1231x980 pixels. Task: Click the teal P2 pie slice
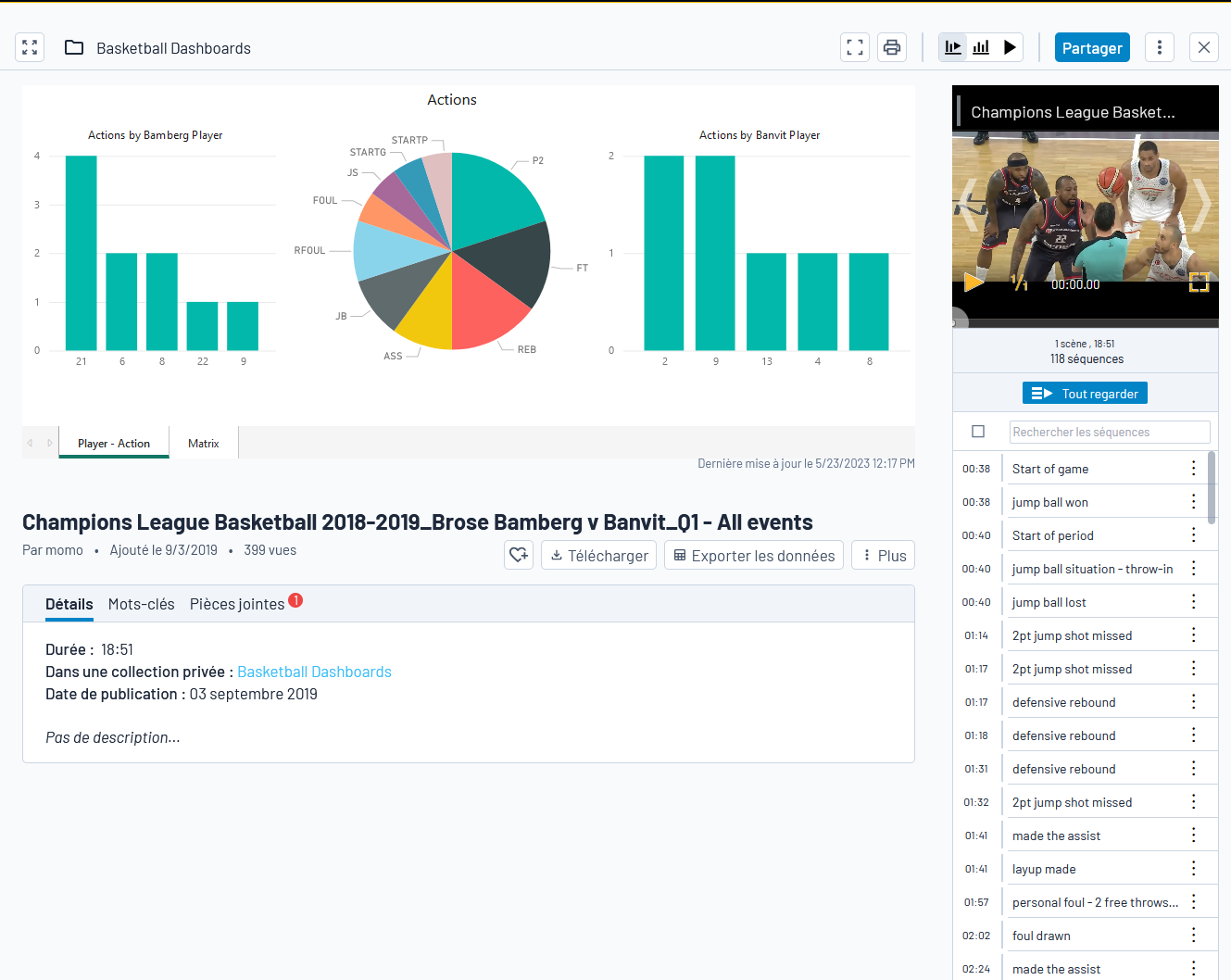[494, 195]
